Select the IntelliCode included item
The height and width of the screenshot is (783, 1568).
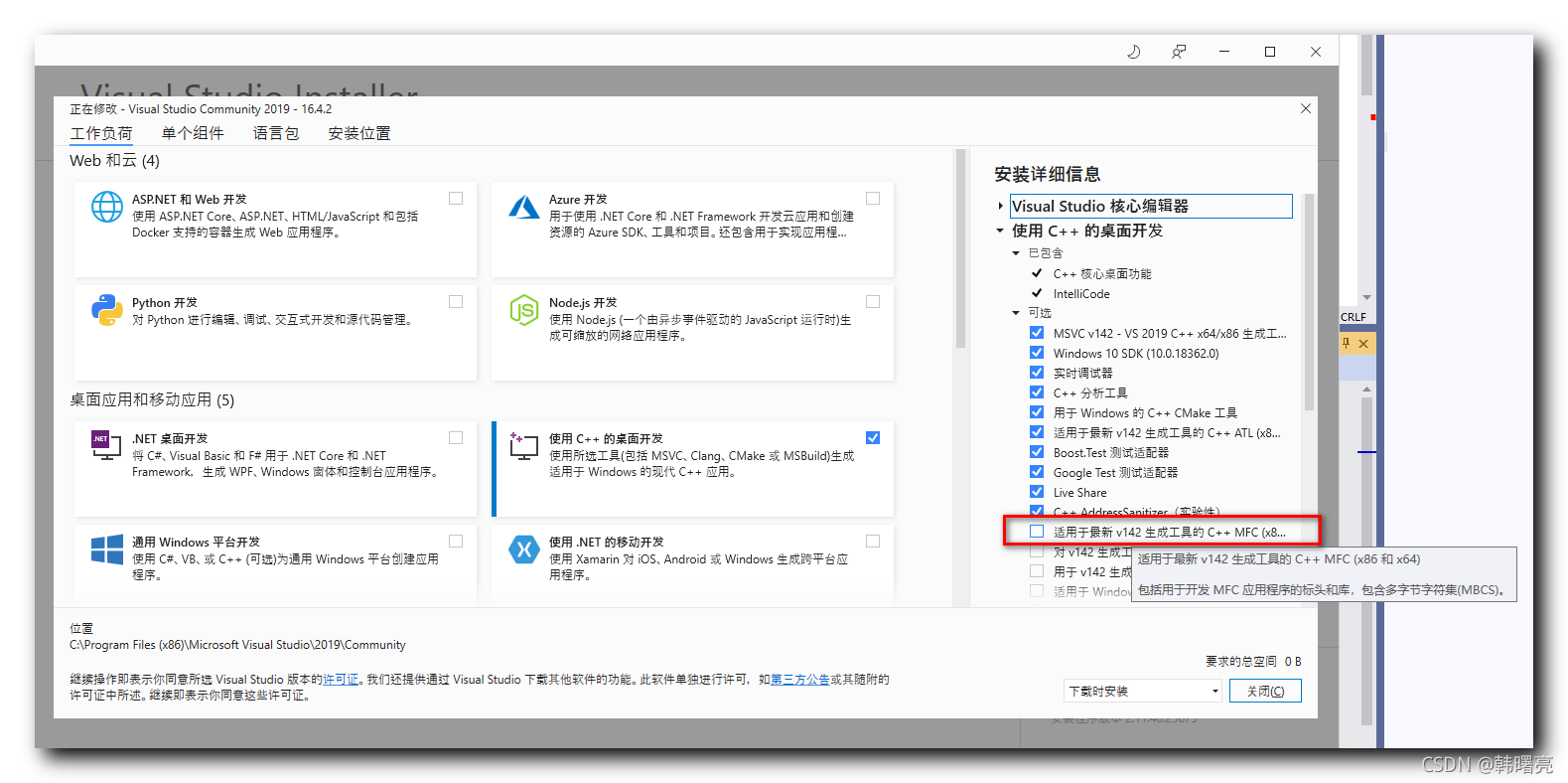[x=1081, y=294]
